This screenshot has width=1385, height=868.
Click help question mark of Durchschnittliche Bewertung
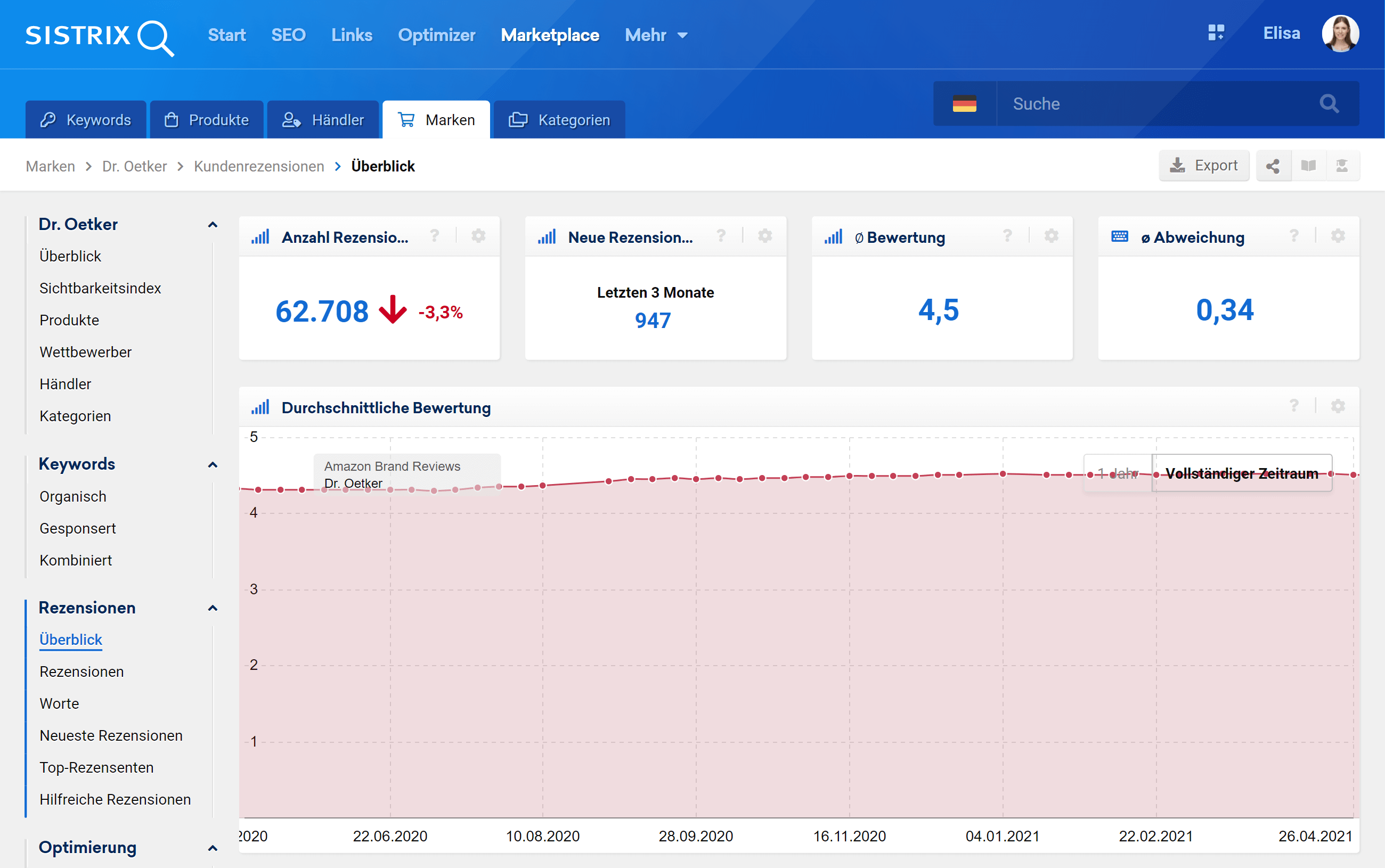[1294, 406]
